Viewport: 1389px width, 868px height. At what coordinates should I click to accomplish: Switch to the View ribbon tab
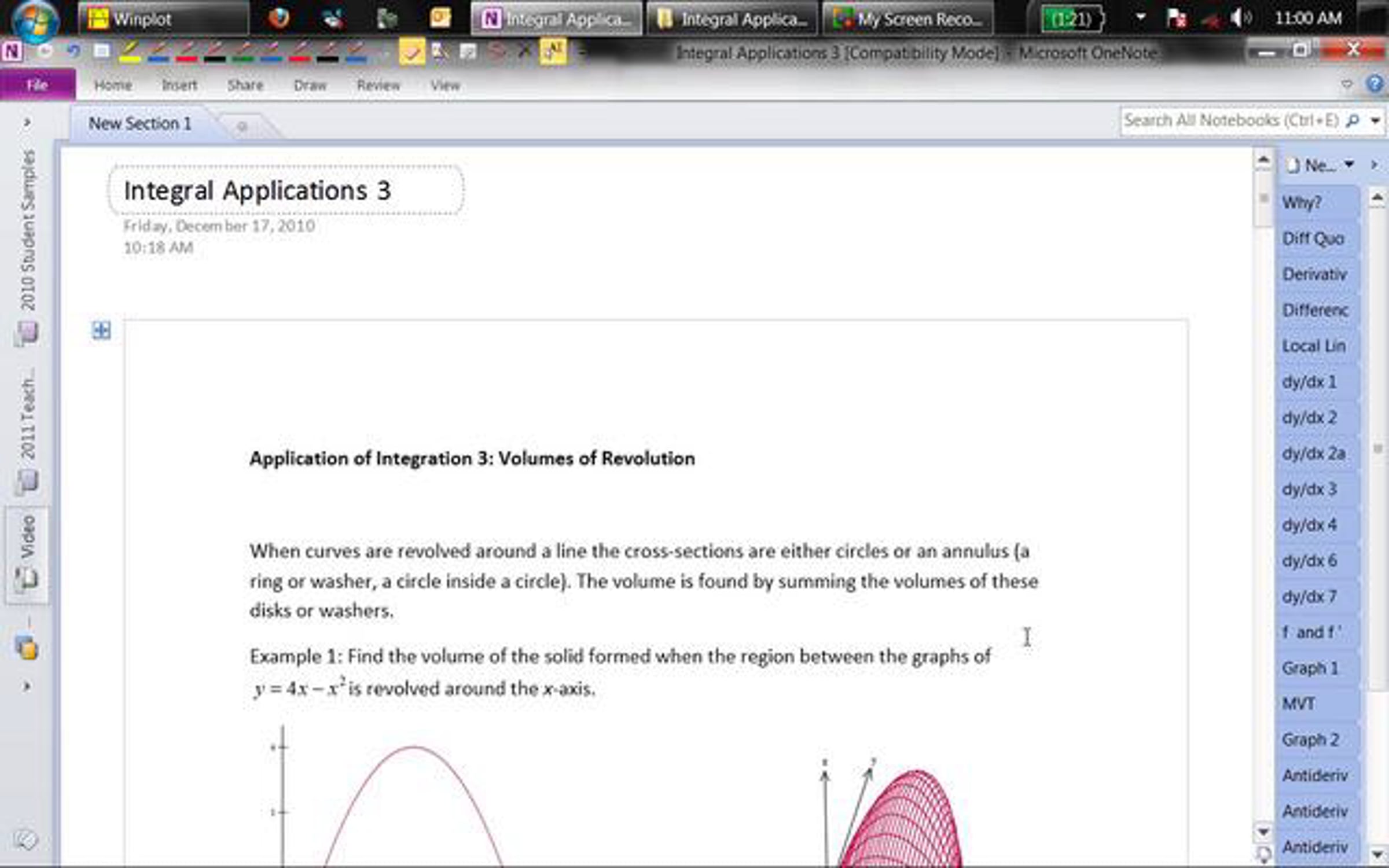(x=445, y=85)
